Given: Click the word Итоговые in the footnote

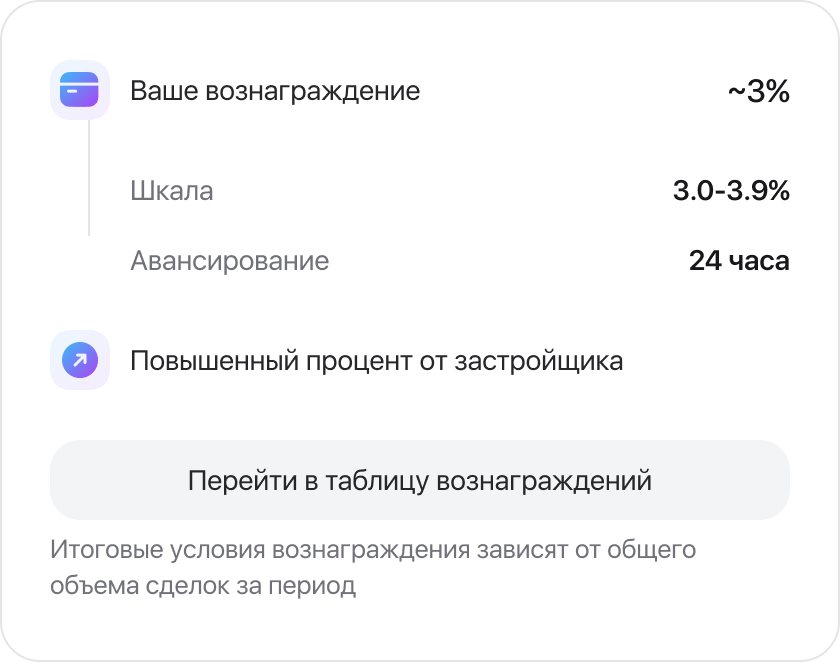Looking at the screenshot, I should click(x=107, y=550).
